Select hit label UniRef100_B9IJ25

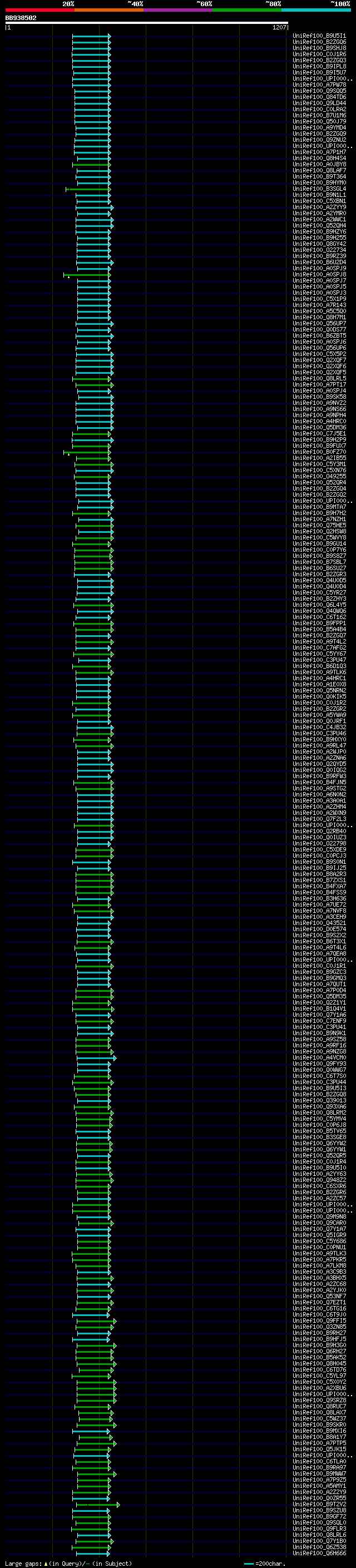point(319,868)
